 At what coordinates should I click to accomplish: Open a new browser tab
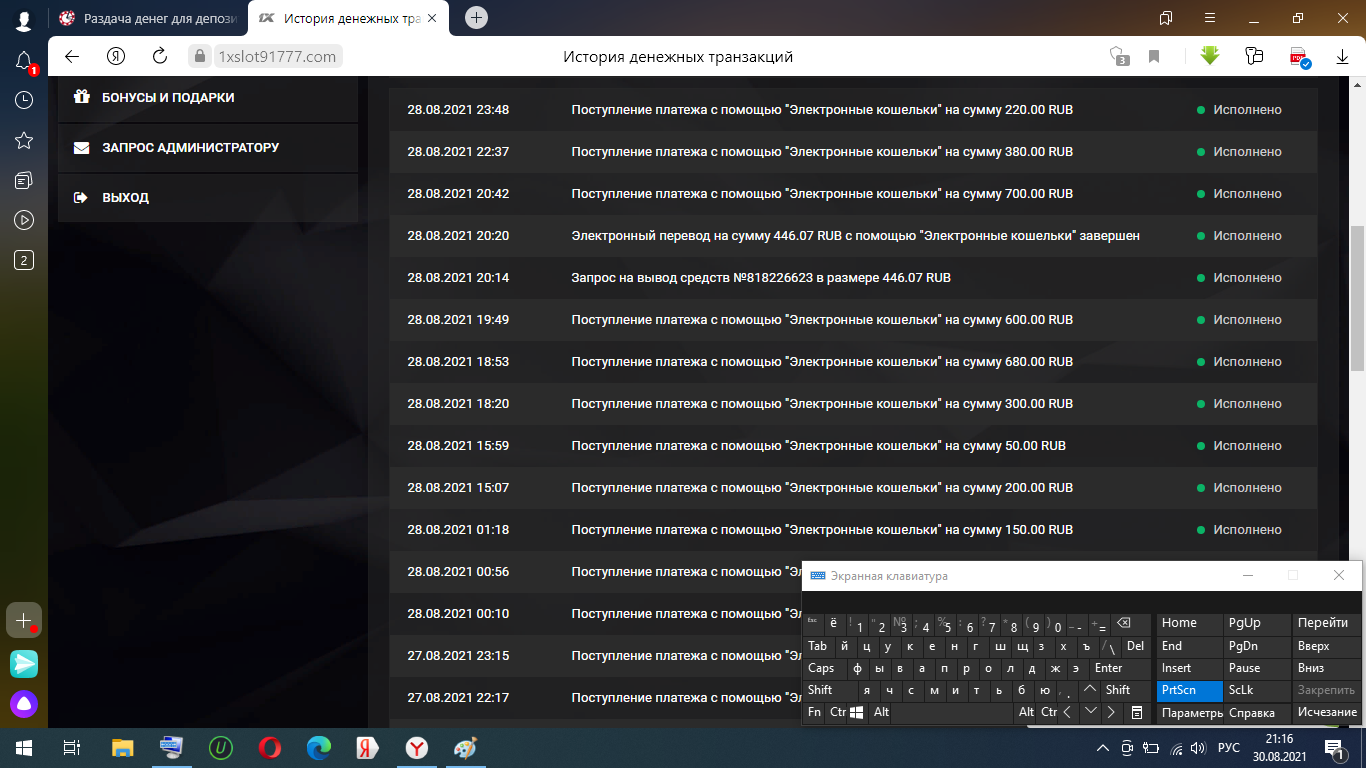(477, 17)
